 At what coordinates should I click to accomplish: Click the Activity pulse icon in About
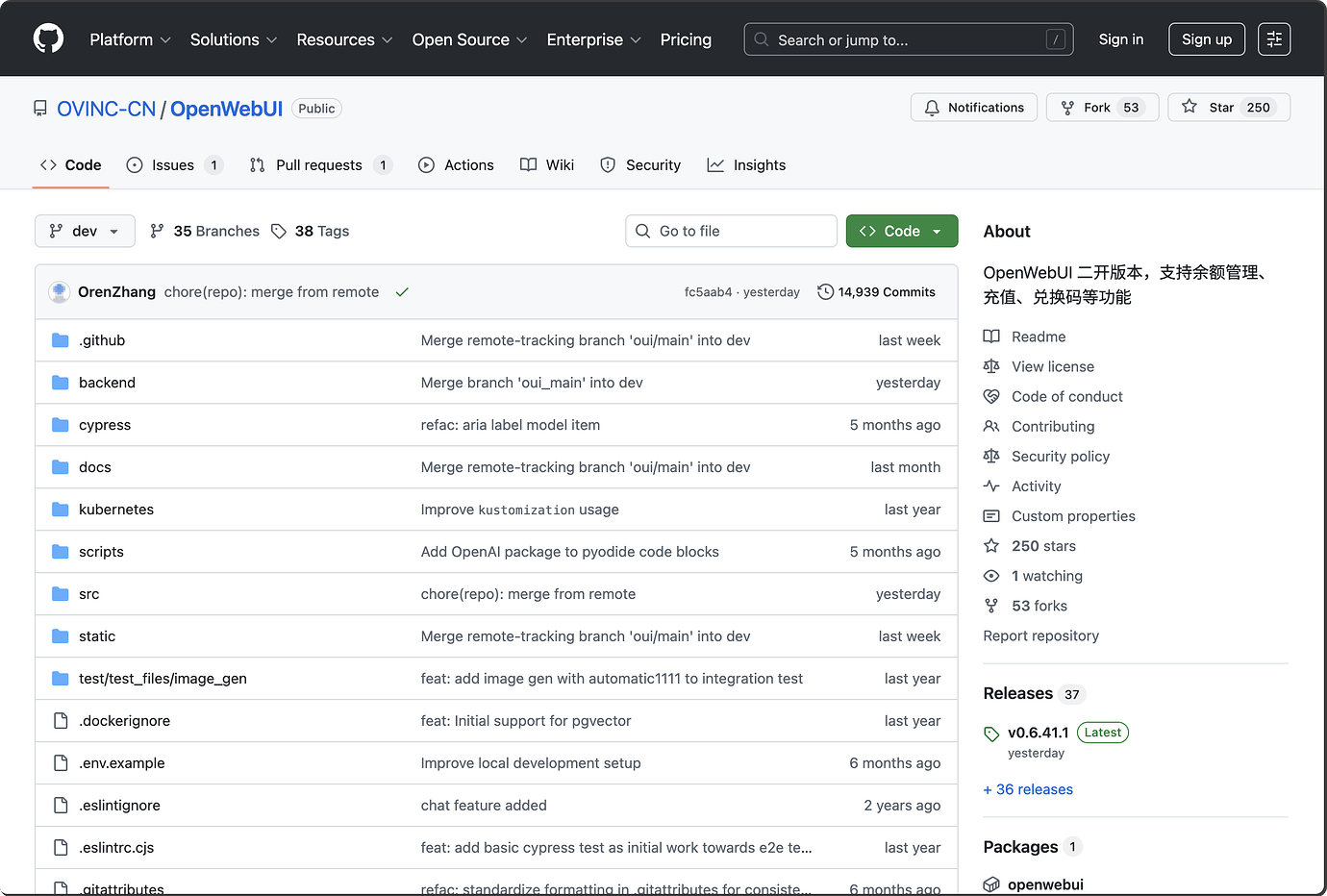tap(991, 486)
